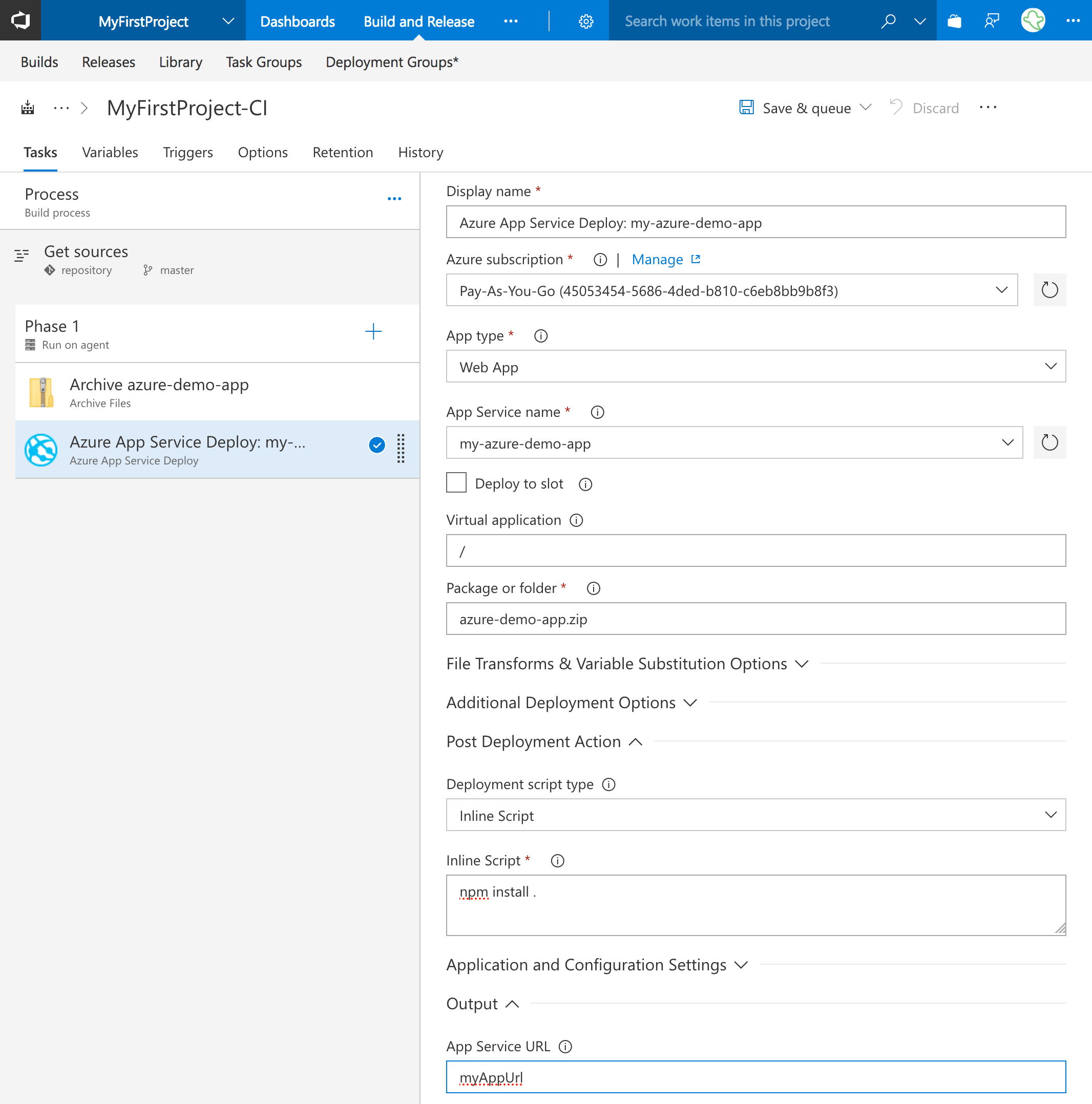
Task: Open the Save & queue dropdown arrow
Action: pyautogui.click(x=866, y=108)
